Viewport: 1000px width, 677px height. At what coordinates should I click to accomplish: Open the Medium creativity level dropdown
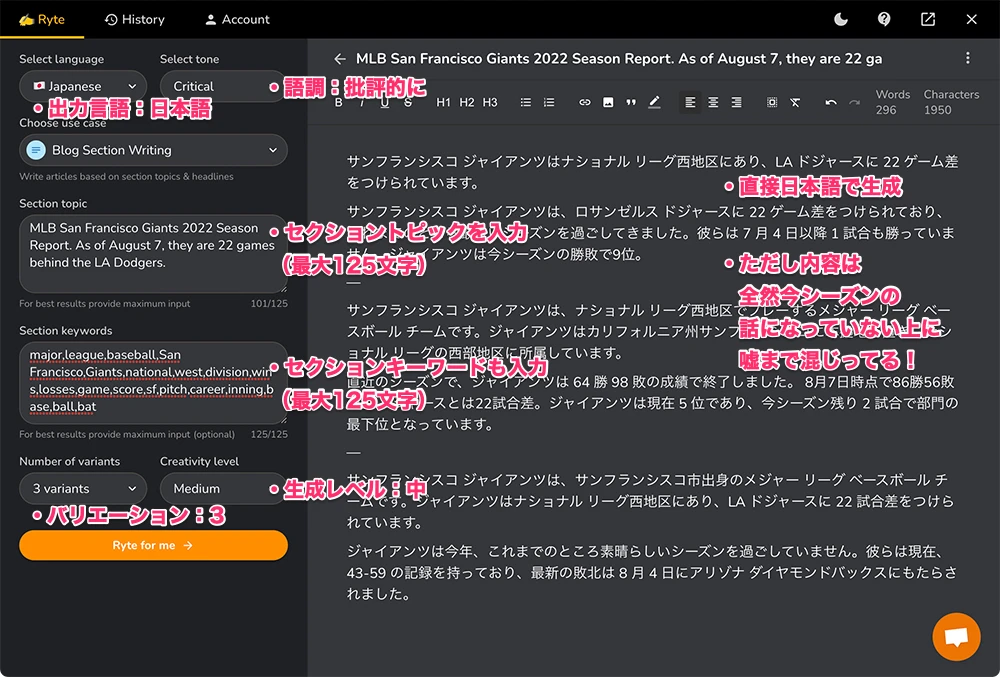click(x=222, y=488)
